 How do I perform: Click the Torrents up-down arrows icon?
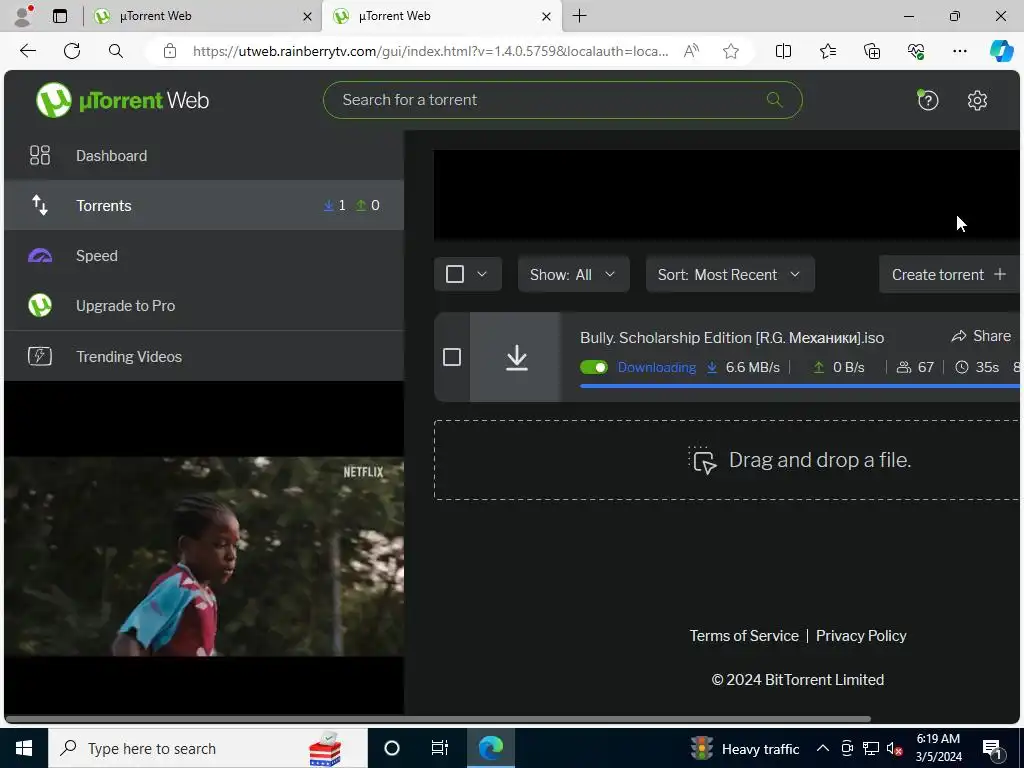(x=40, y=205)
